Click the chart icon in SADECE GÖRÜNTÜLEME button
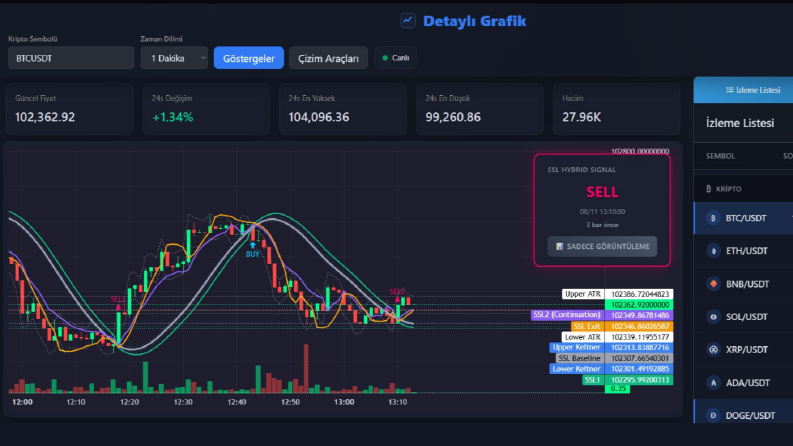The image size is (793, 446). [559, 246]
